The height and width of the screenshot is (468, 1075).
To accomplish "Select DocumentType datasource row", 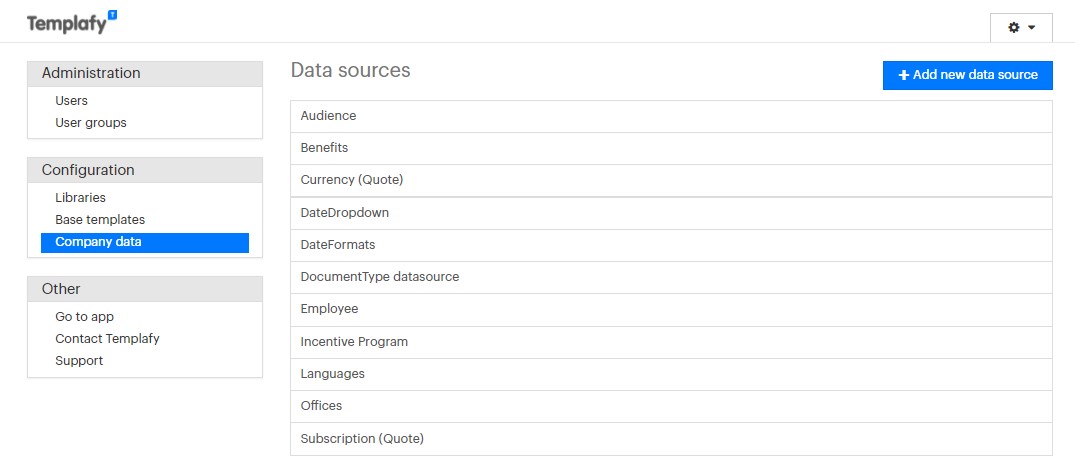I will (x=379, y=277).
